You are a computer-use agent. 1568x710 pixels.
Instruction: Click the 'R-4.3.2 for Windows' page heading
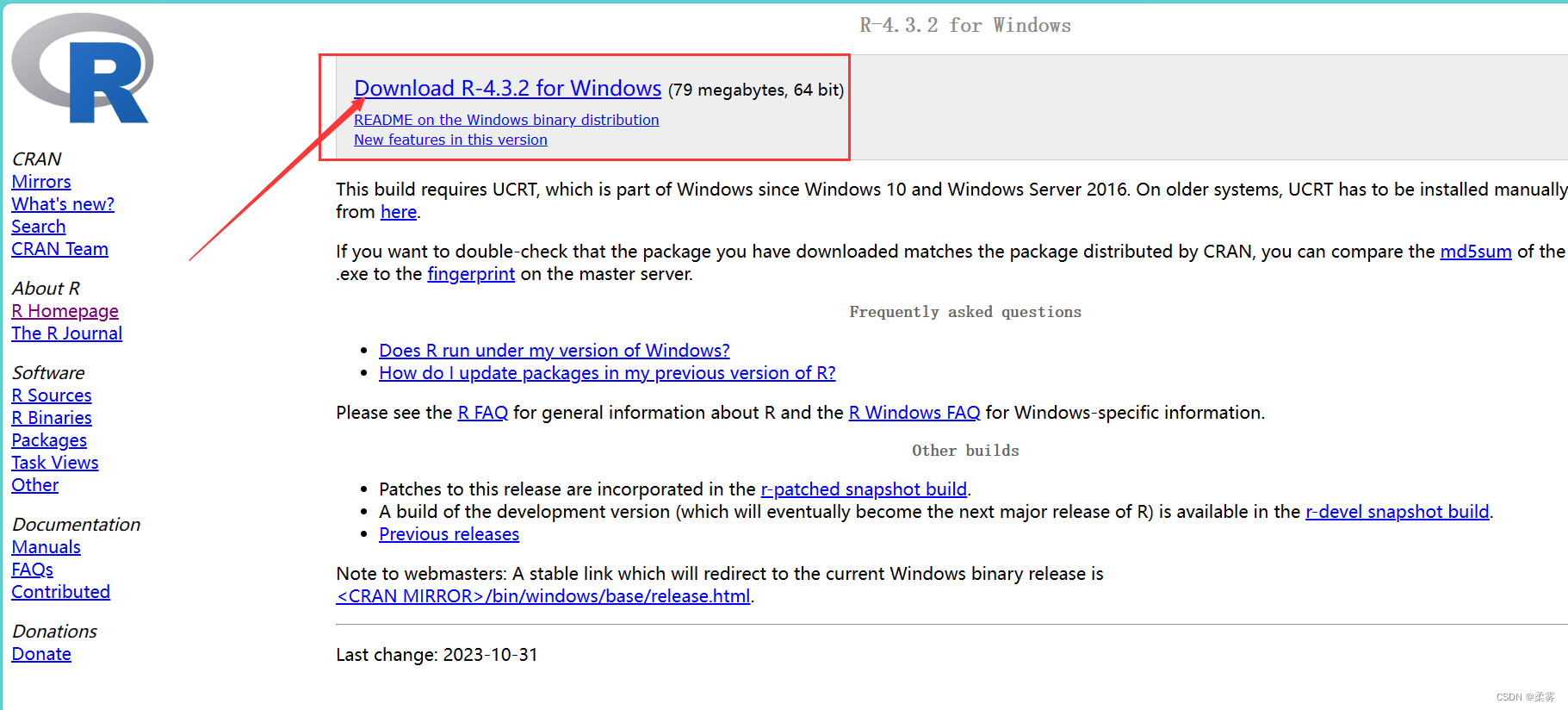coord(965,26)
